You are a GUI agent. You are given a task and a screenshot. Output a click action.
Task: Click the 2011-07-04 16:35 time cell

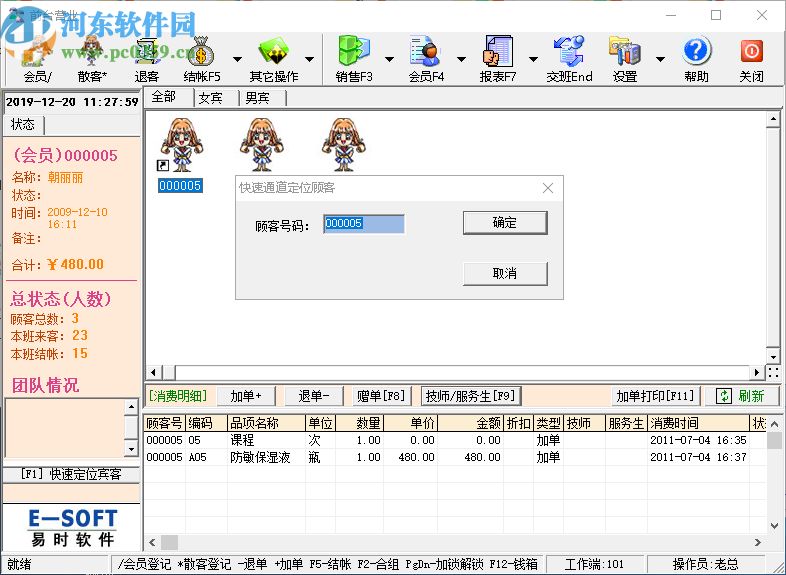(698, 440)
